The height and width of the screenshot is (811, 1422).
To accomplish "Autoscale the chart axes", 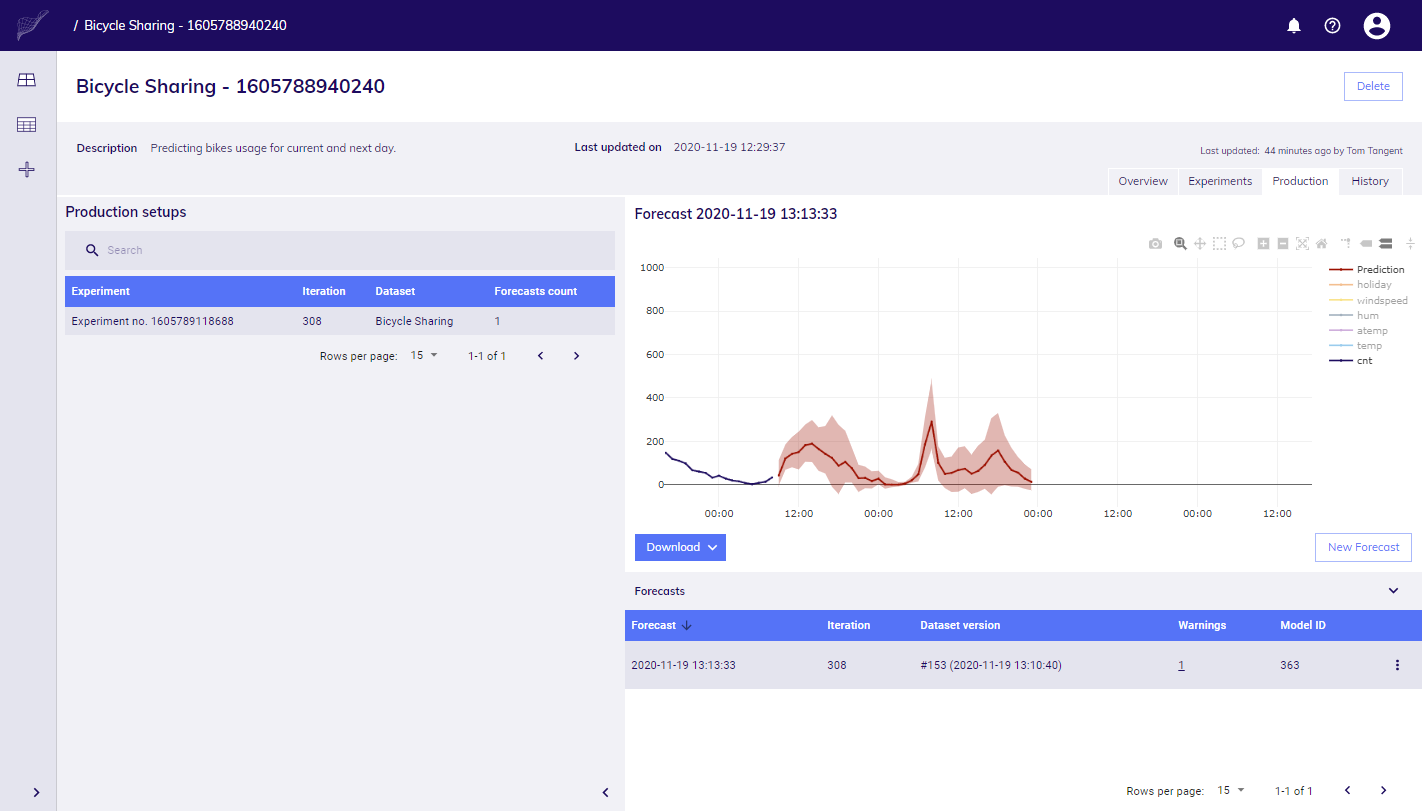I will pos(1302,243).
